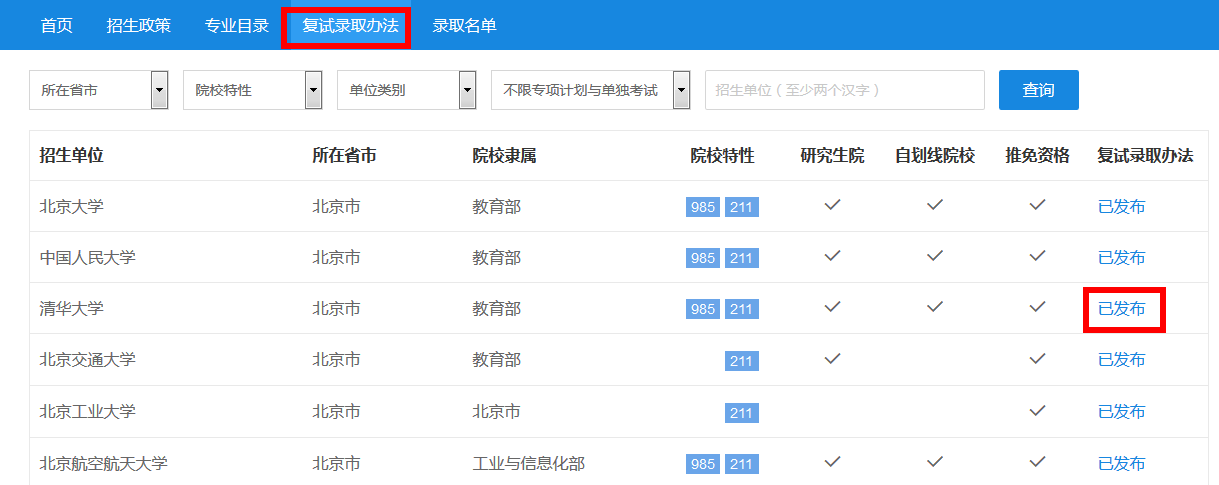This screenshot has height=485, width=1219.
Task: Click 中国人民大学 研究生院 checkmark
Action: [x=832, y=255]
